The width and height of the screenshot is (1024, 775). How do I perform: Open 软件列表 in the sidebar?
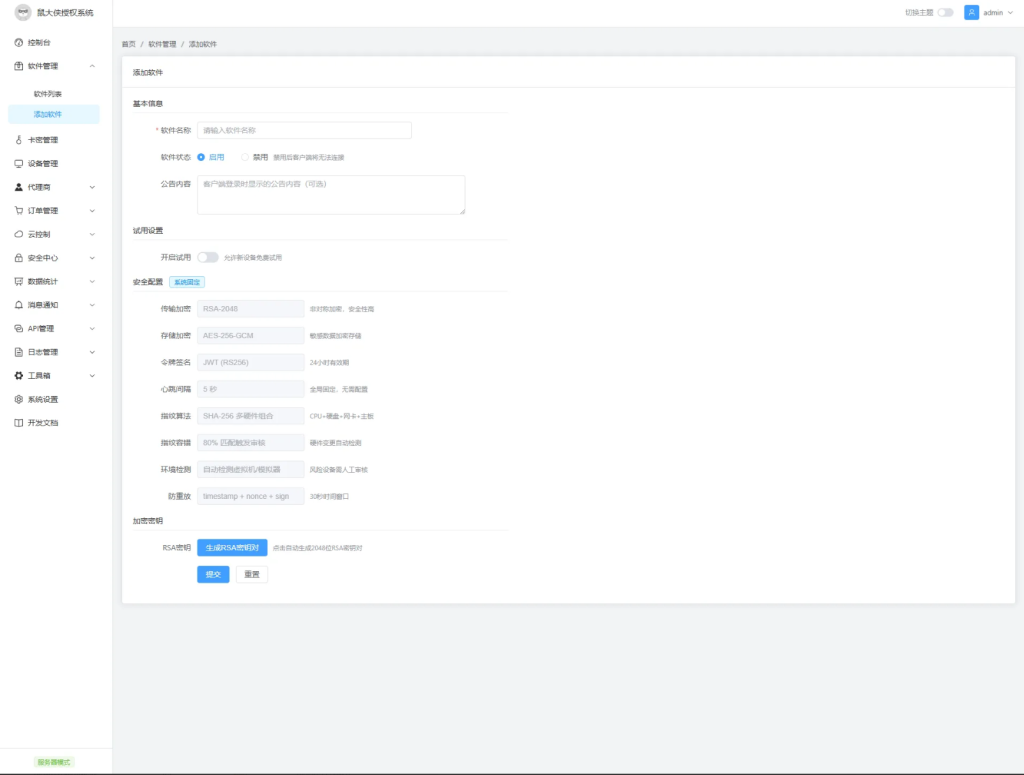click(x=48, y=94)
